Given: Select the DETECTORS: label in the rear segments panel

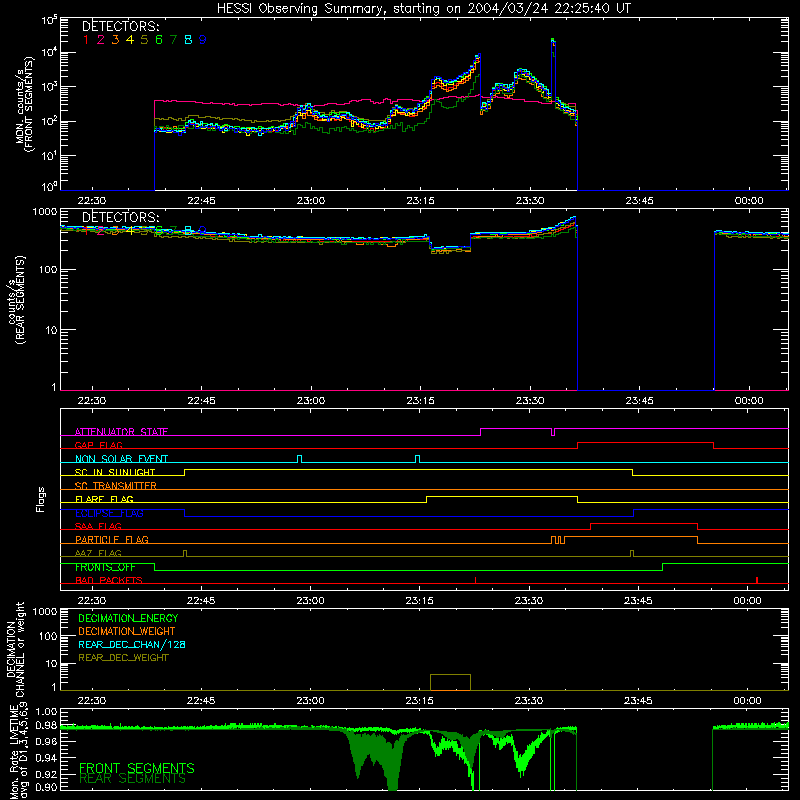Looking at the screenshot, I should pos(121,218).
